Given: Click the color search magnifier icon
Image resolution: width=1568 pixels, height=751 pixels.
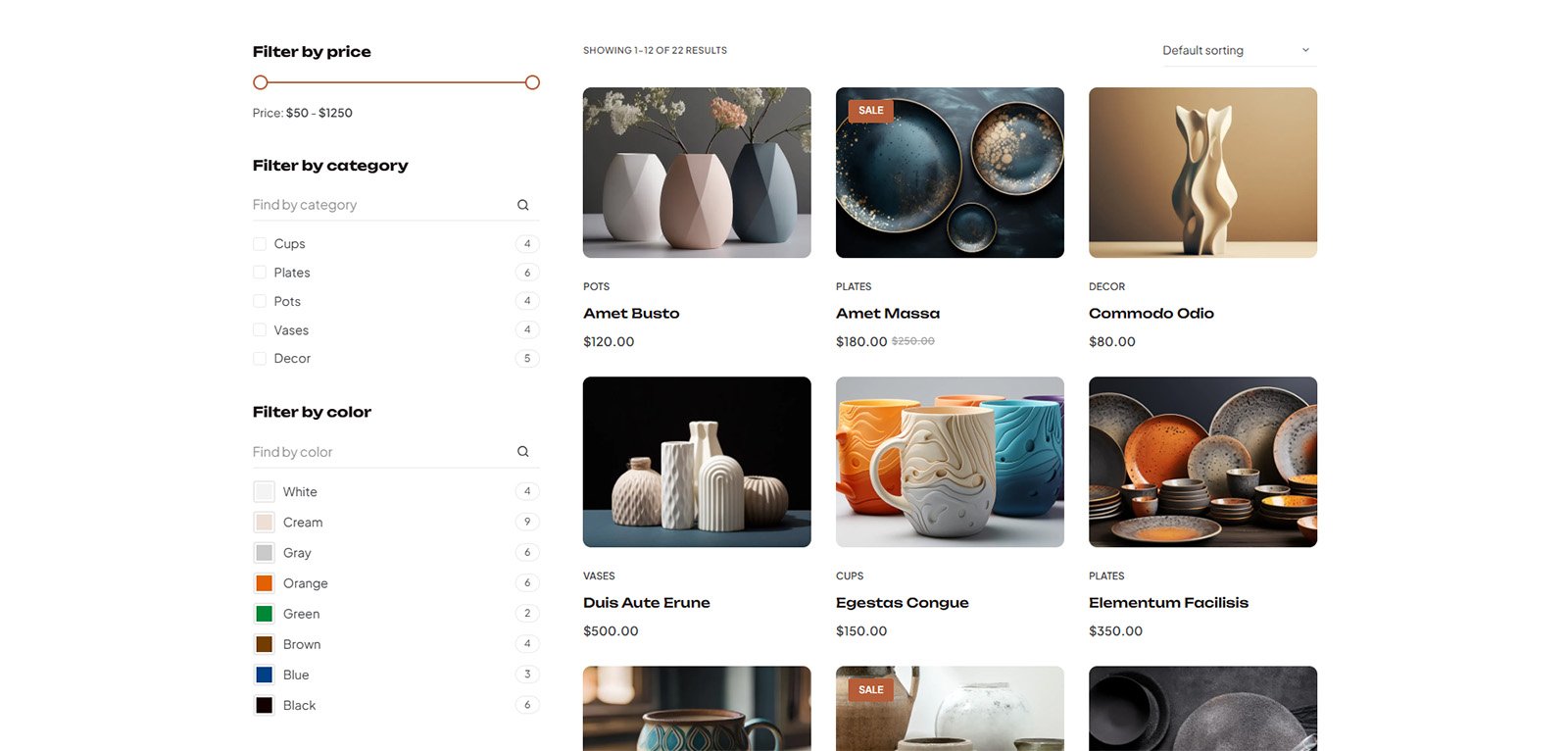Looking at the screenshot, I should (x=522, y=452).
